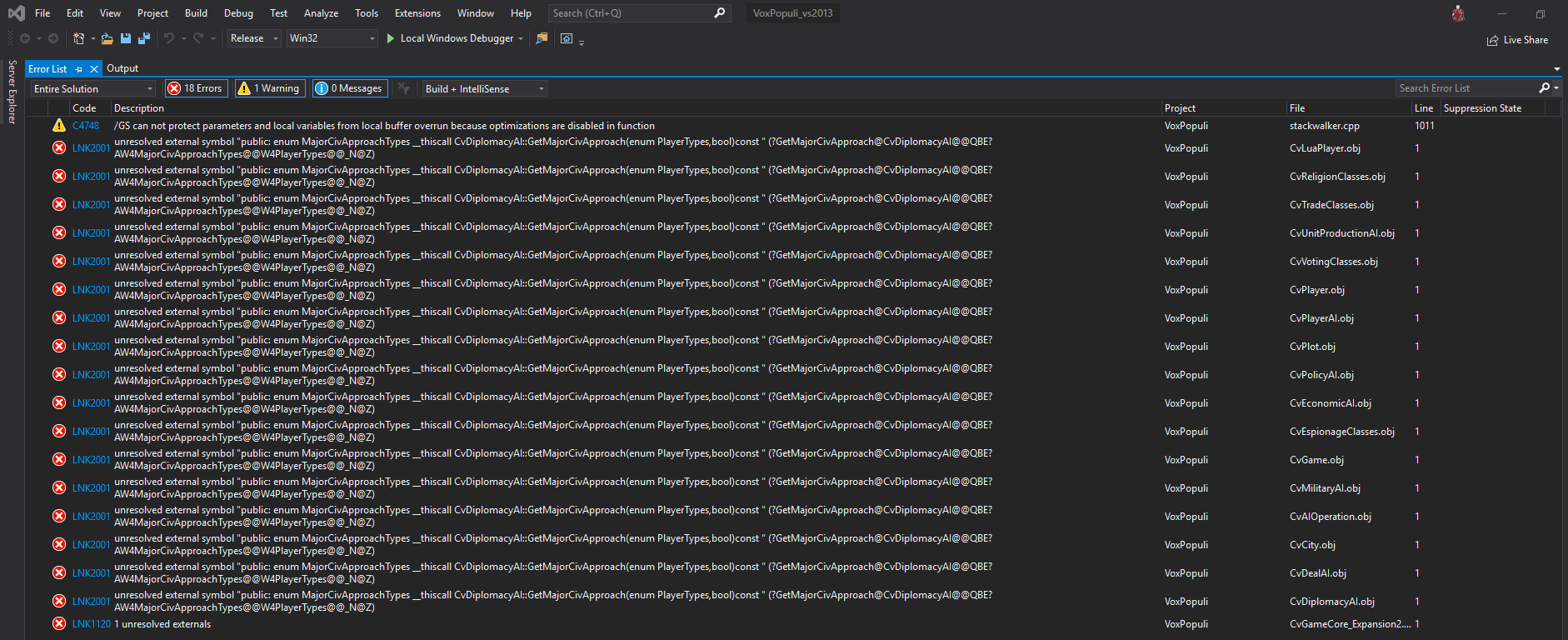
Task: Open the File menu
Action: point(42,12)
